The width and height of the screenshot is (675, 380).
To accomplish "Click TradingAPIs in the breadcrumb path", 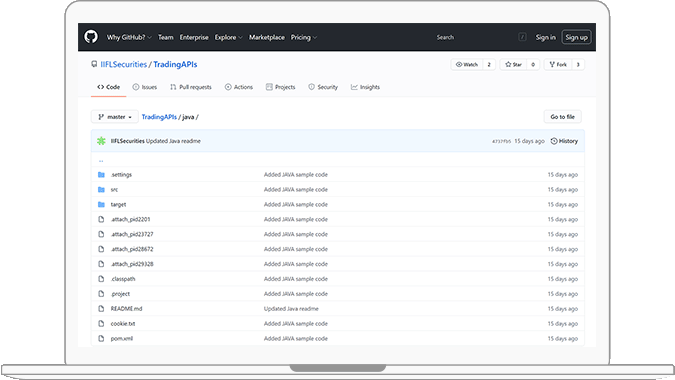I will (x=159, y=117).
